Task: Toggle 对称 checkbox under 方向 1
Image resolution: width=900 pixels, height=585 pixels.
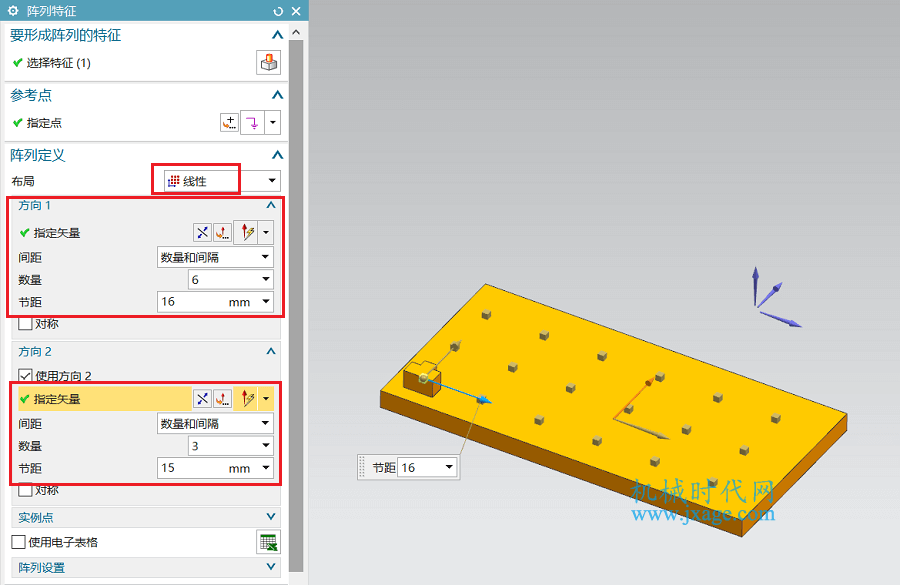Action: tap(25, 324)
